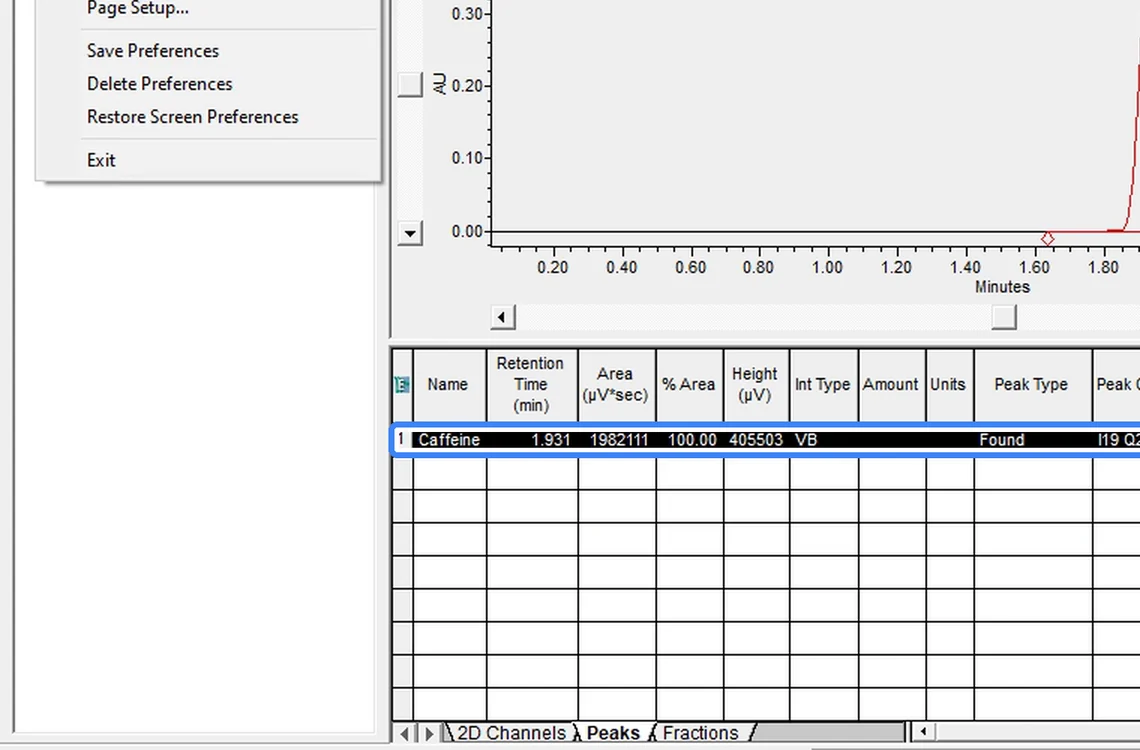Select the Peaks tab

coord(613,733)
